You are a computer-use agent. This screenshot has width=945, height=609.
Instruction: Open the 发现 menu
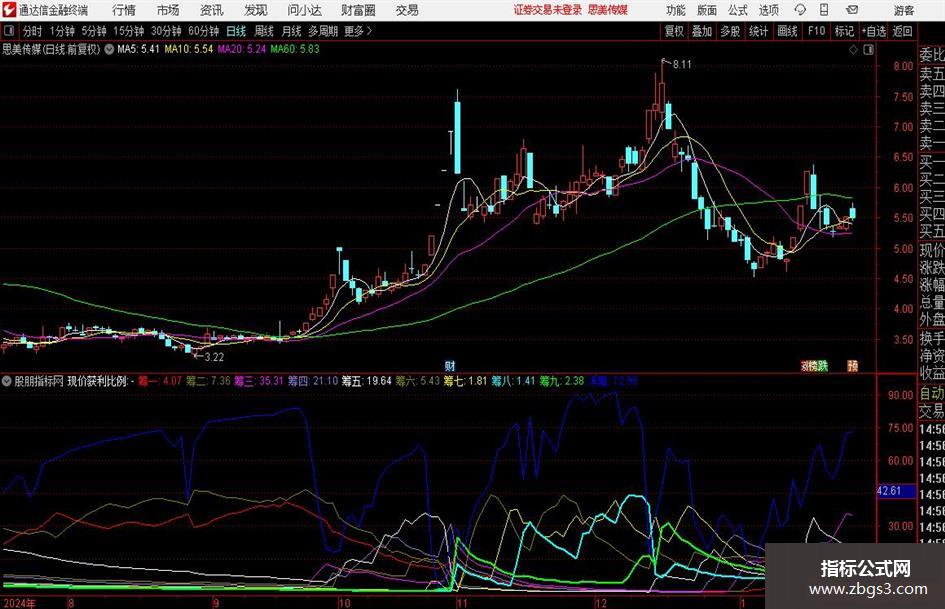(x=256, y=10)
